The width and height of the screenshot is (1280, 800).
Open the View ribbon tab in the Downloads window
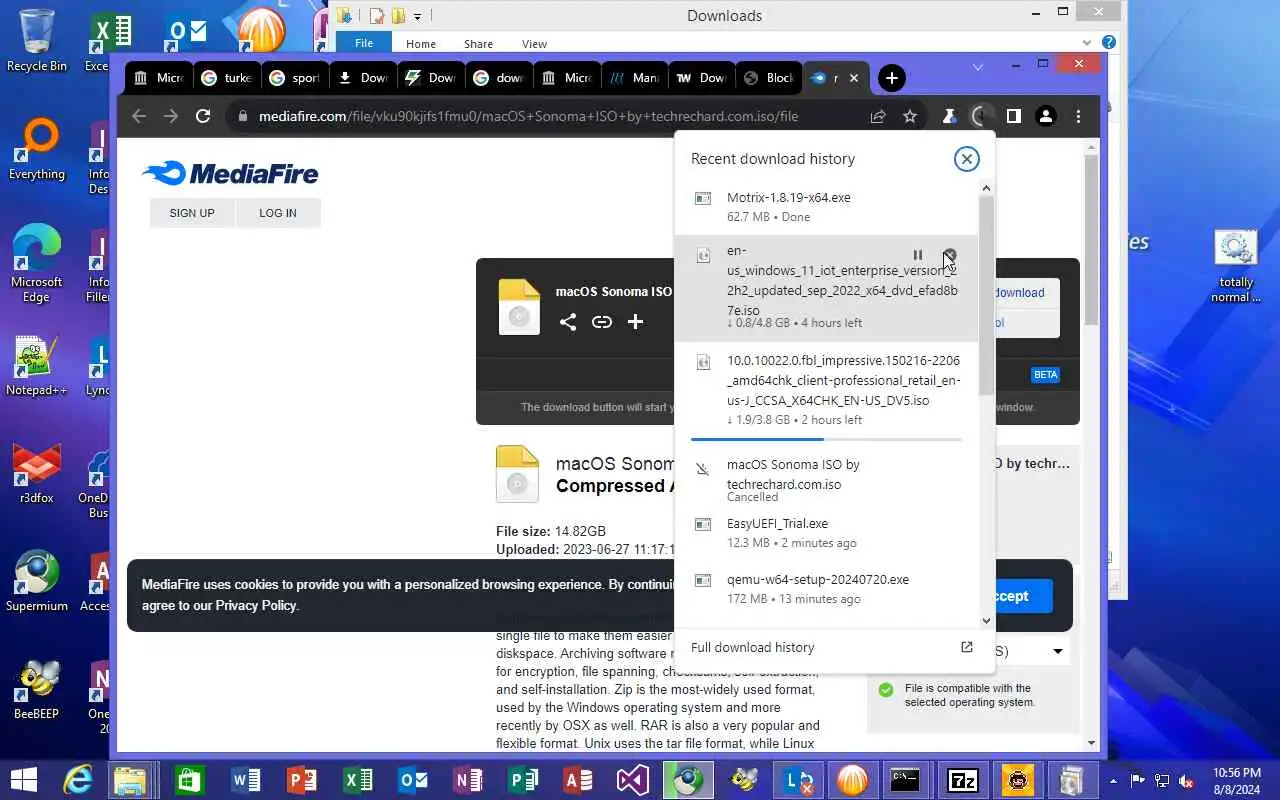[534, 44]
